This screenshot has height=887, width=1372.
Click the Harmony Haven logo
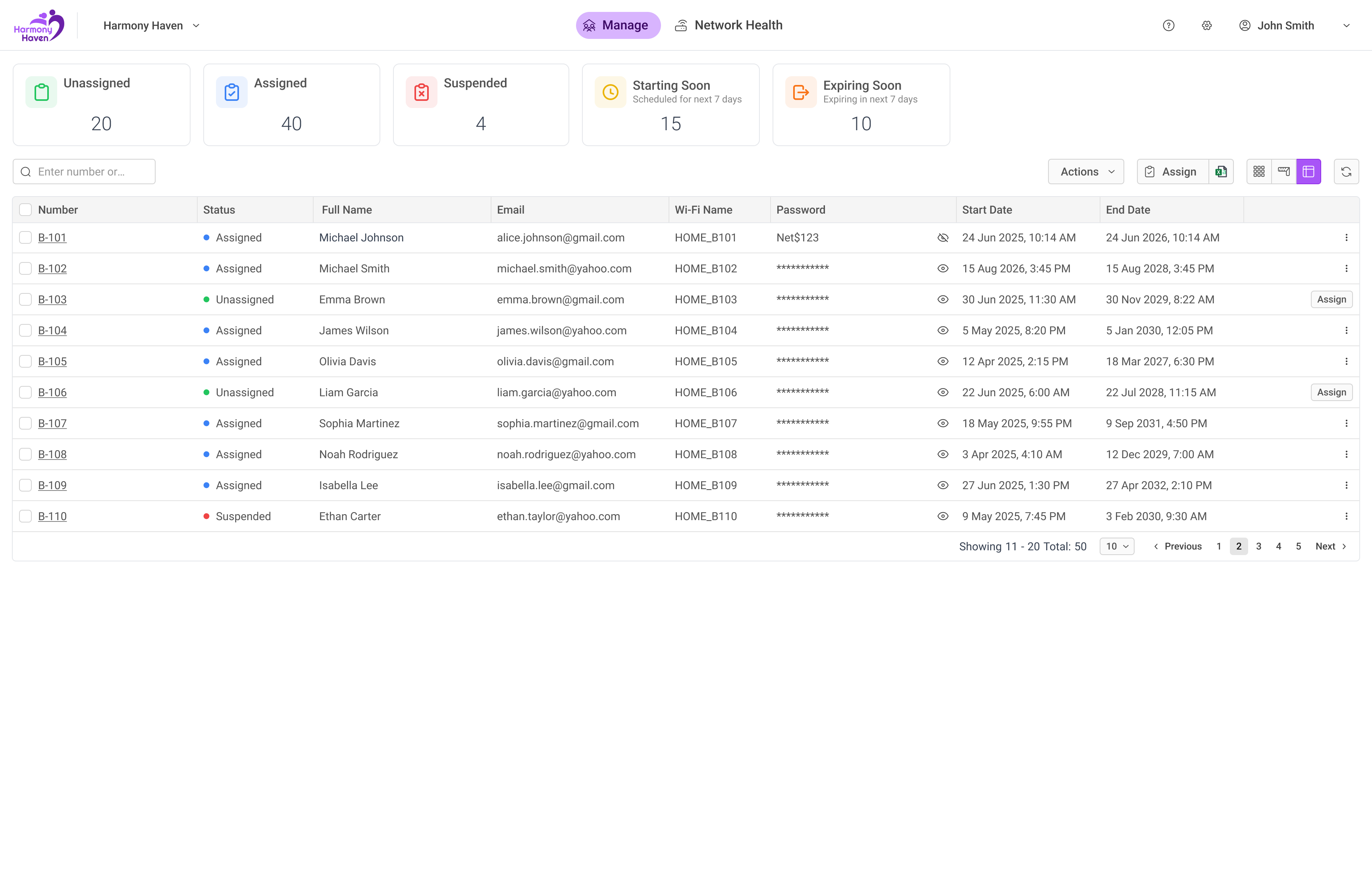[39, 25]
